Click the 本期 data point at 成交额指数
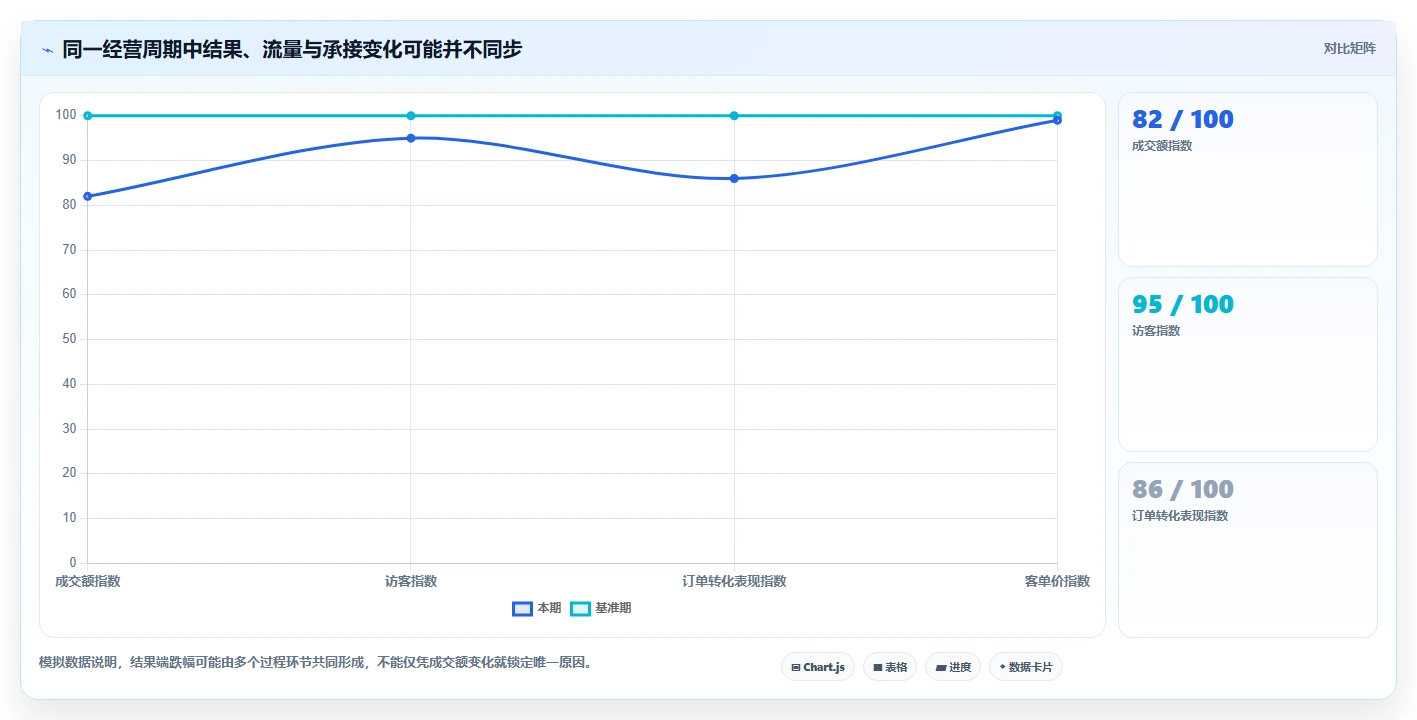The height and width of the screenshot is (720, 1417). 88,196
